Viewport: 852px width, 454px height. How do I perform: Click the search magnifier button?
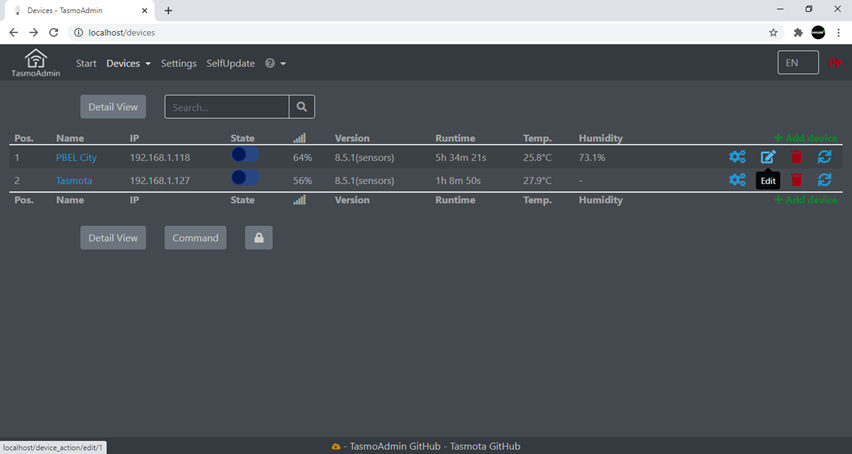[x=302, y=107]
